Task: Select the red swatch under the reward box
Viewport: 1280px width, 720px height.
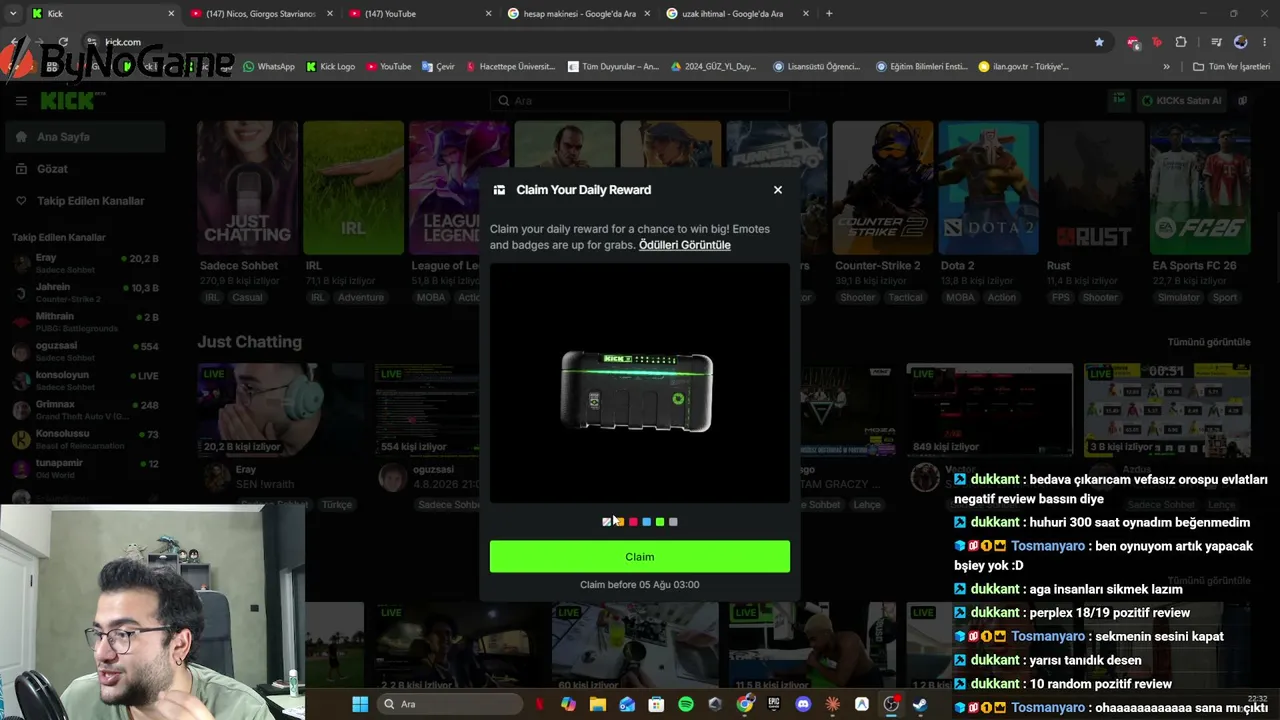Action: pyautogui.click(x=633, y=522)
